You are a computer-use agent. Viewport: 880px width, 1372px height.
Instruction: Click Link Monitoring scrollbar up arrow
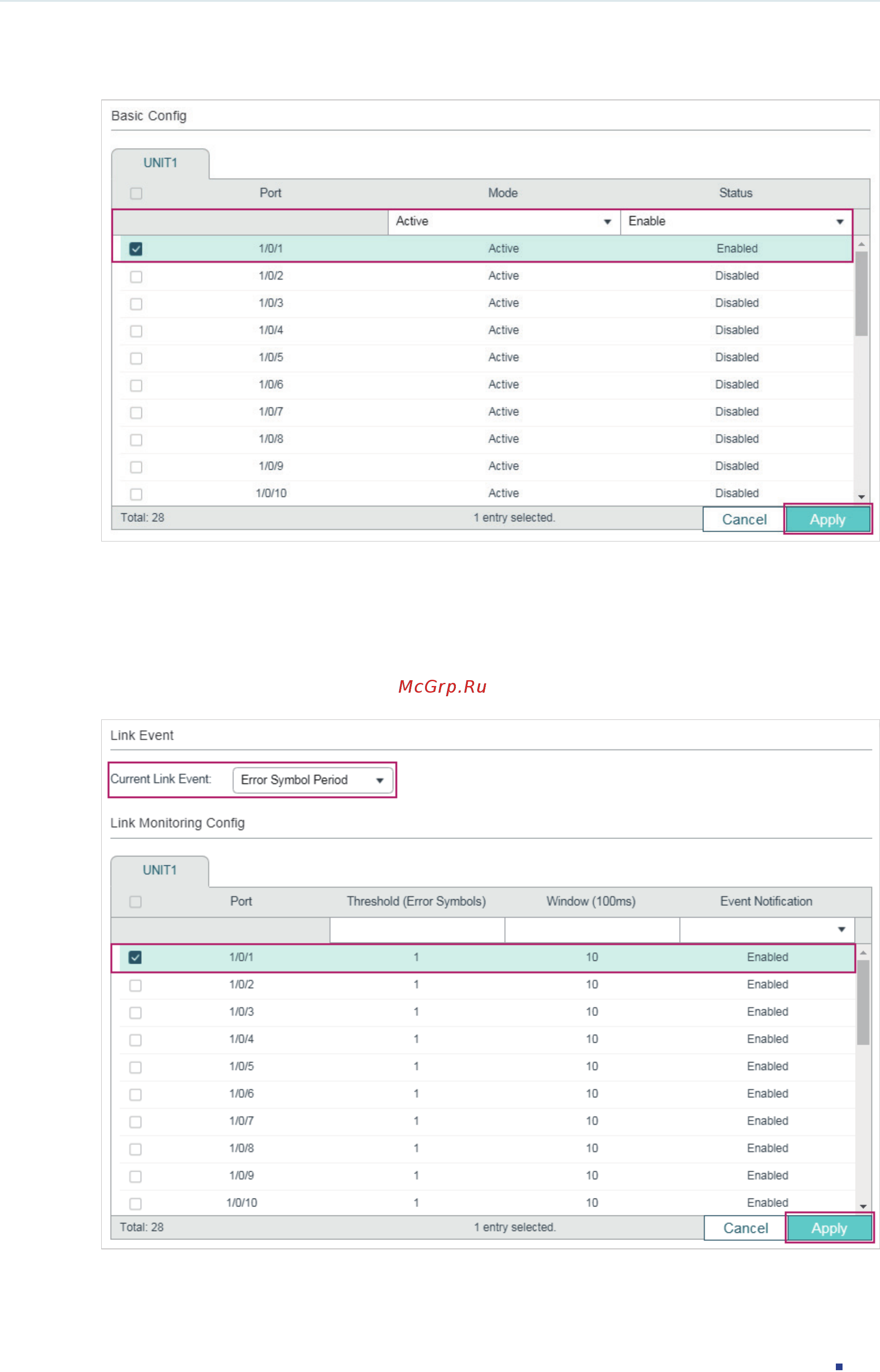[x=863, y=953]
